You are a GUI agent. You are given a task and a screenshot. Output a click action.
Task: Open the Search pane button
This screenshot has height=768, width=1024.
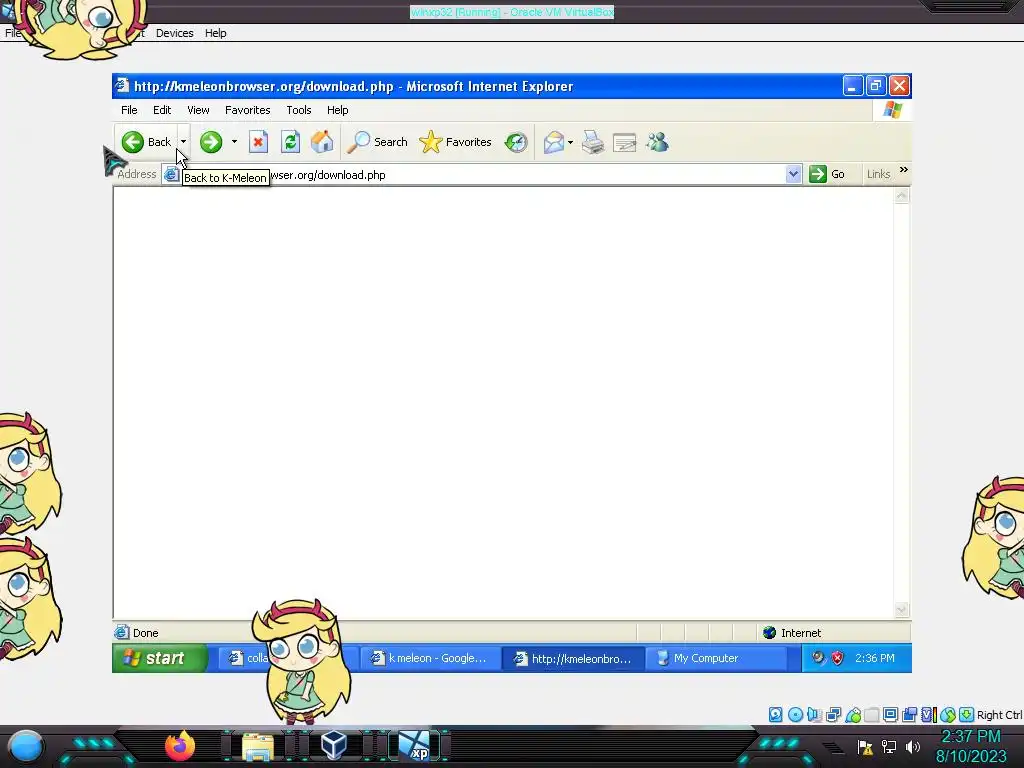pyautogui.click(x=377, y=142)
